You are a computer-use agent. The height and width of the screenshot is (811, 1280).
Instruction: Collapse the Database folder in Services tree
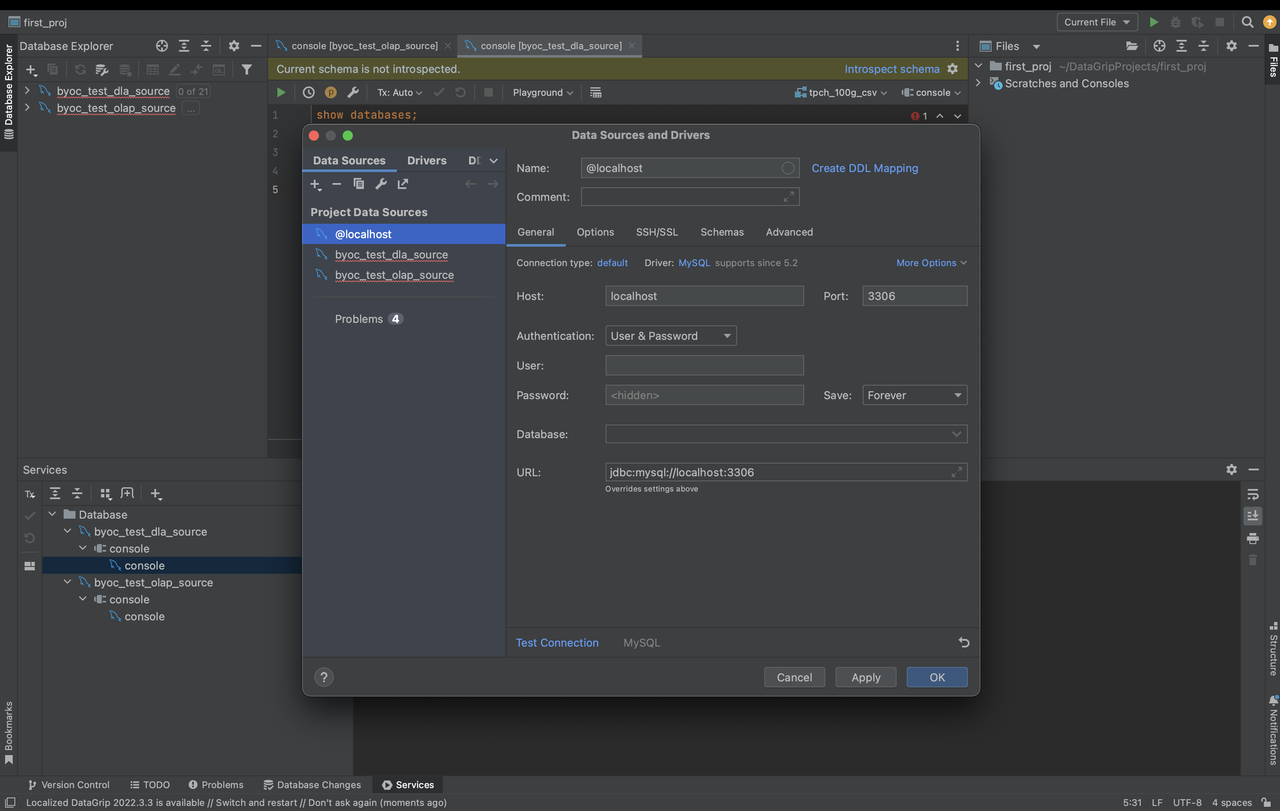52,515
